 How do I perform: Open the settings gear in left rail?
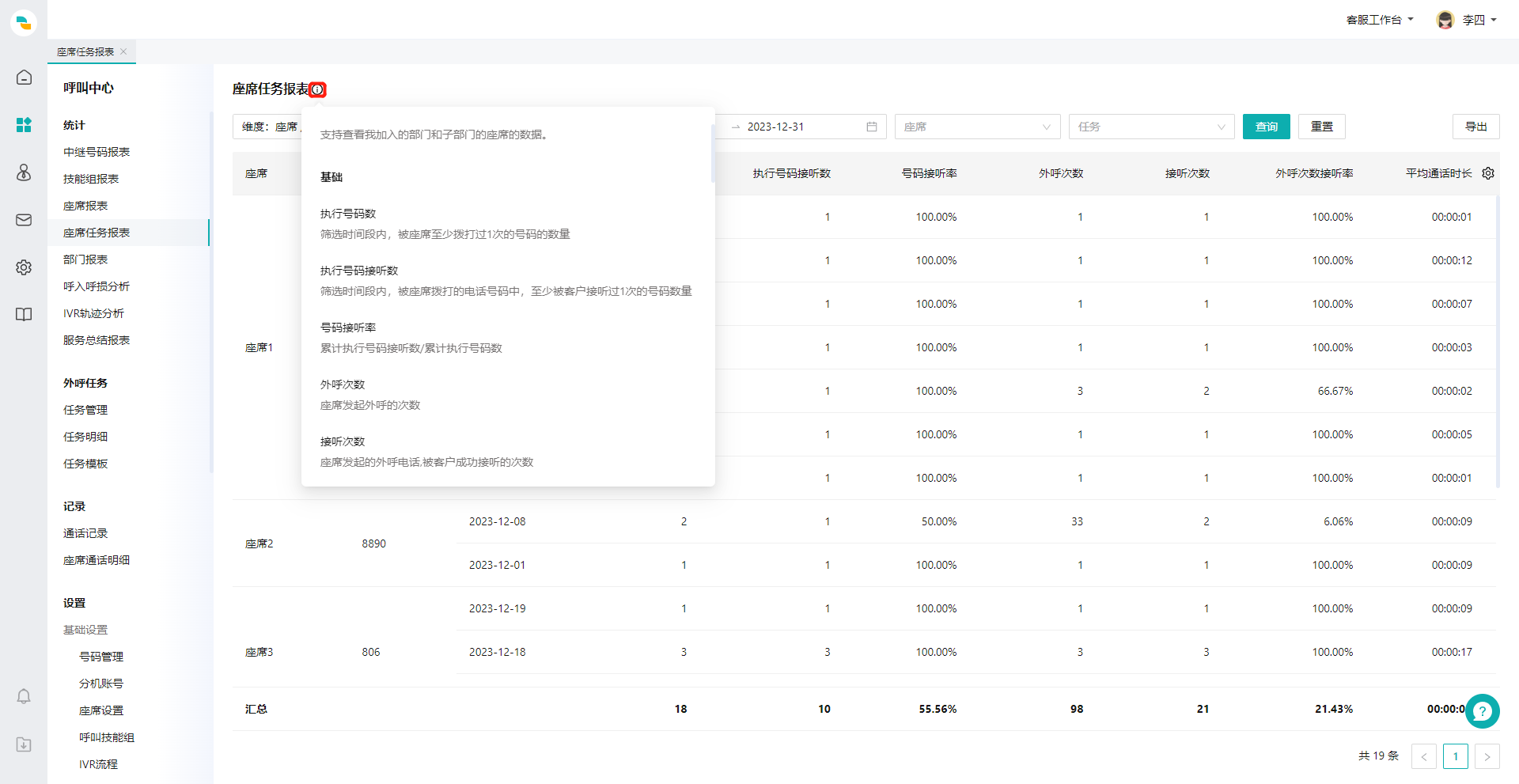(x=24, y=267)
